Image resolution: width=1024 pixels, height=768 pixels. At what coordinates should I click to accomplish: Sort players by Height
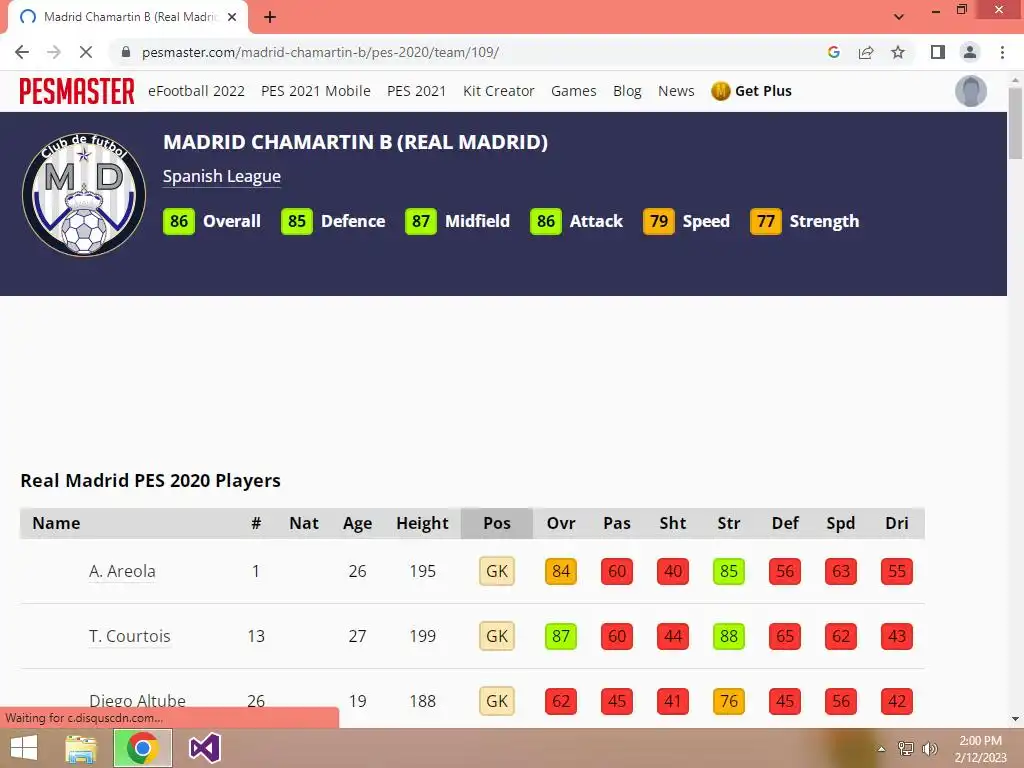point(422,523)
